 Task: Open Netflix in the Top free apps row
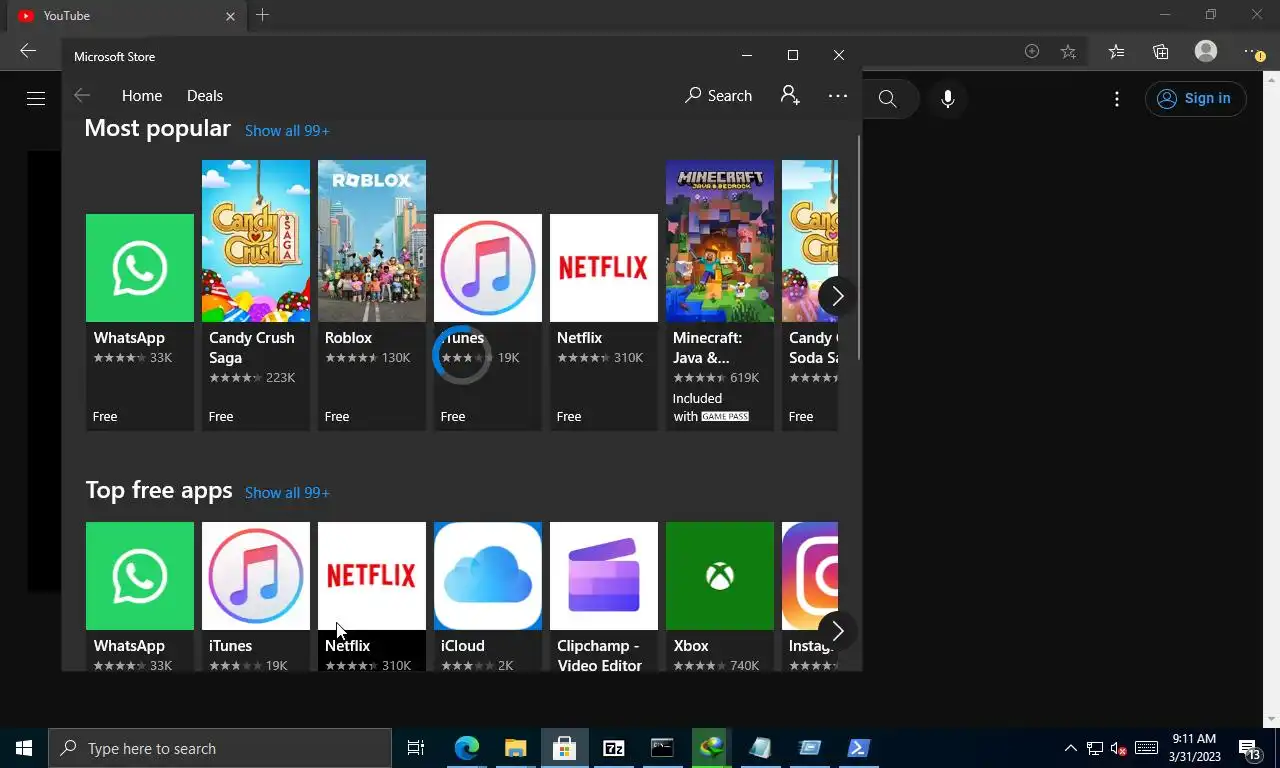(x=372, y=596)
